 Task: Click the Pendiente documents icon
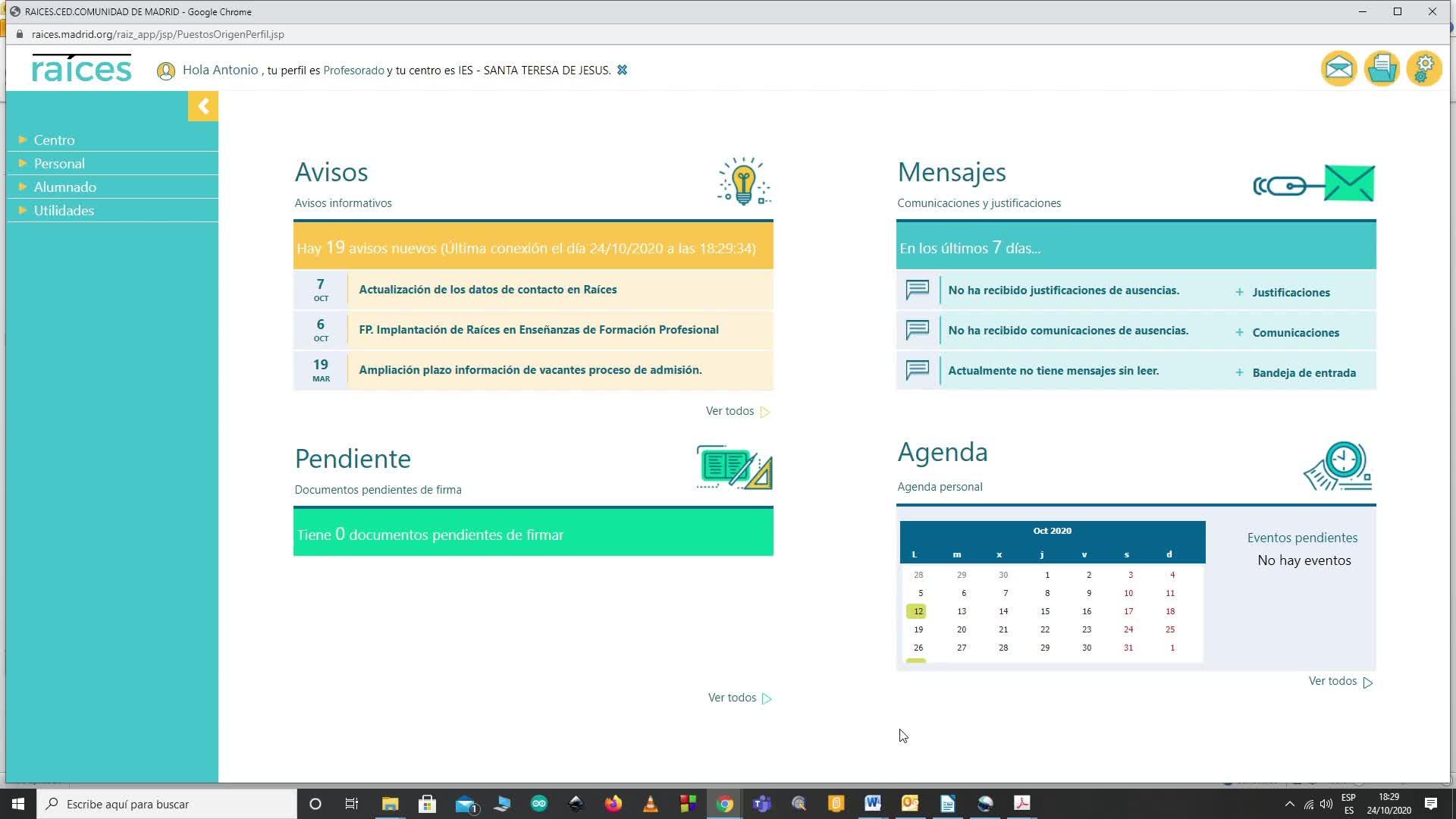tap(734, 467)
